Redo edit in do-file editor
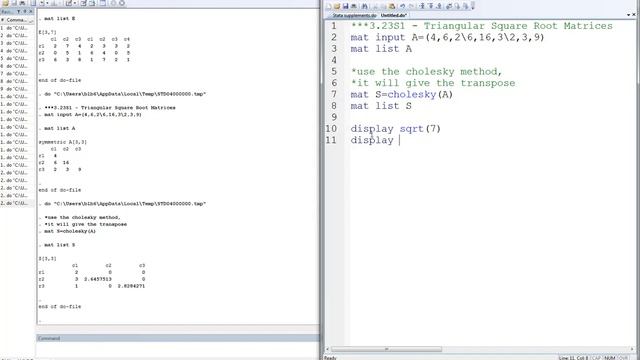Viewport: 640px width, 360px height. click(x=411, y=6)
